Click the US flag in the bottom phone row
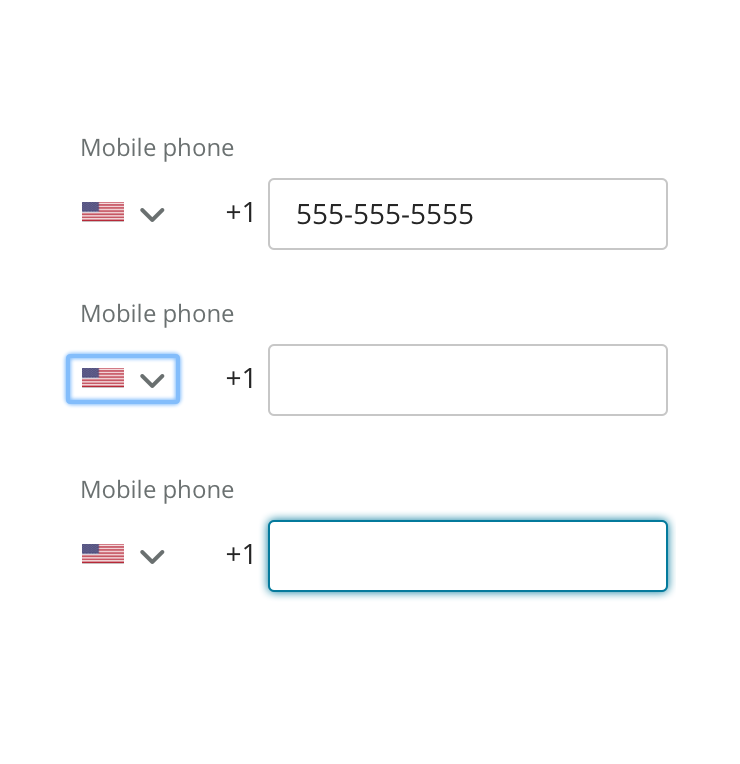This screenshot has height=764, width=740. [x=103, y=554]
